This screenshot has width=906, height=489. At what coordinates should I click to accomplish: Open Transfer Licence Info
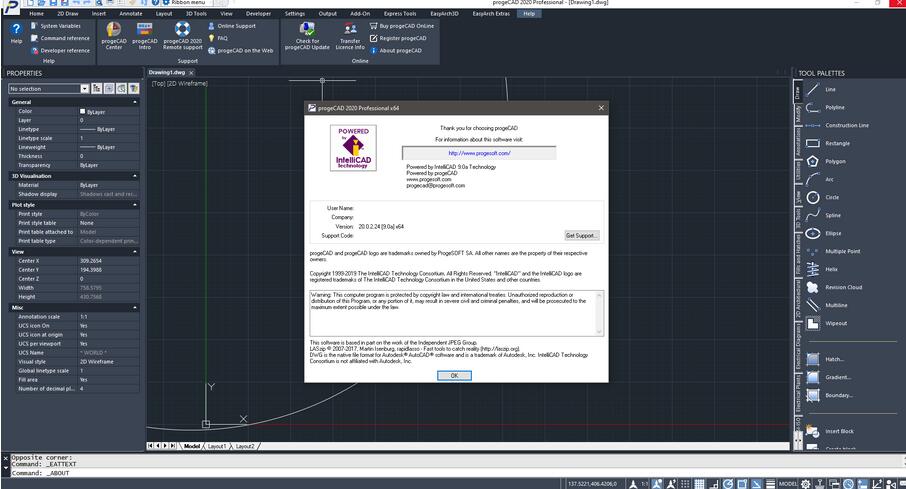[x=350, y=36]
